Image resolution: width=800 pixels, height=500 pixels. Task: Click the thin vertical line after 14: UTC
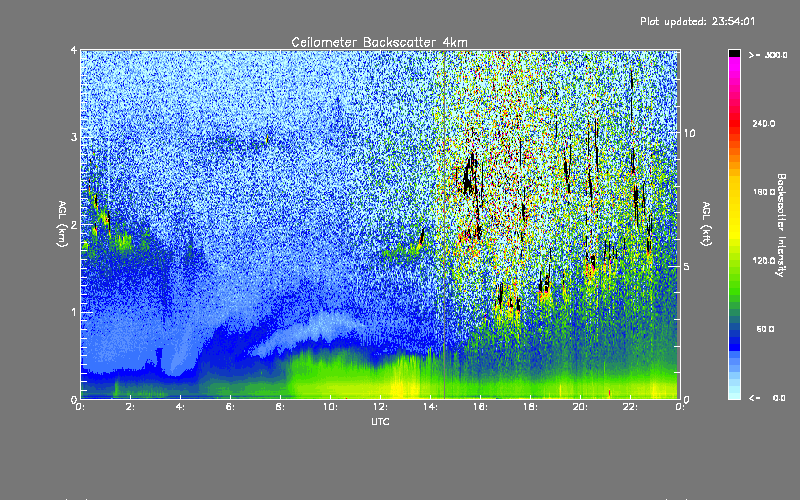click(444, 224)
